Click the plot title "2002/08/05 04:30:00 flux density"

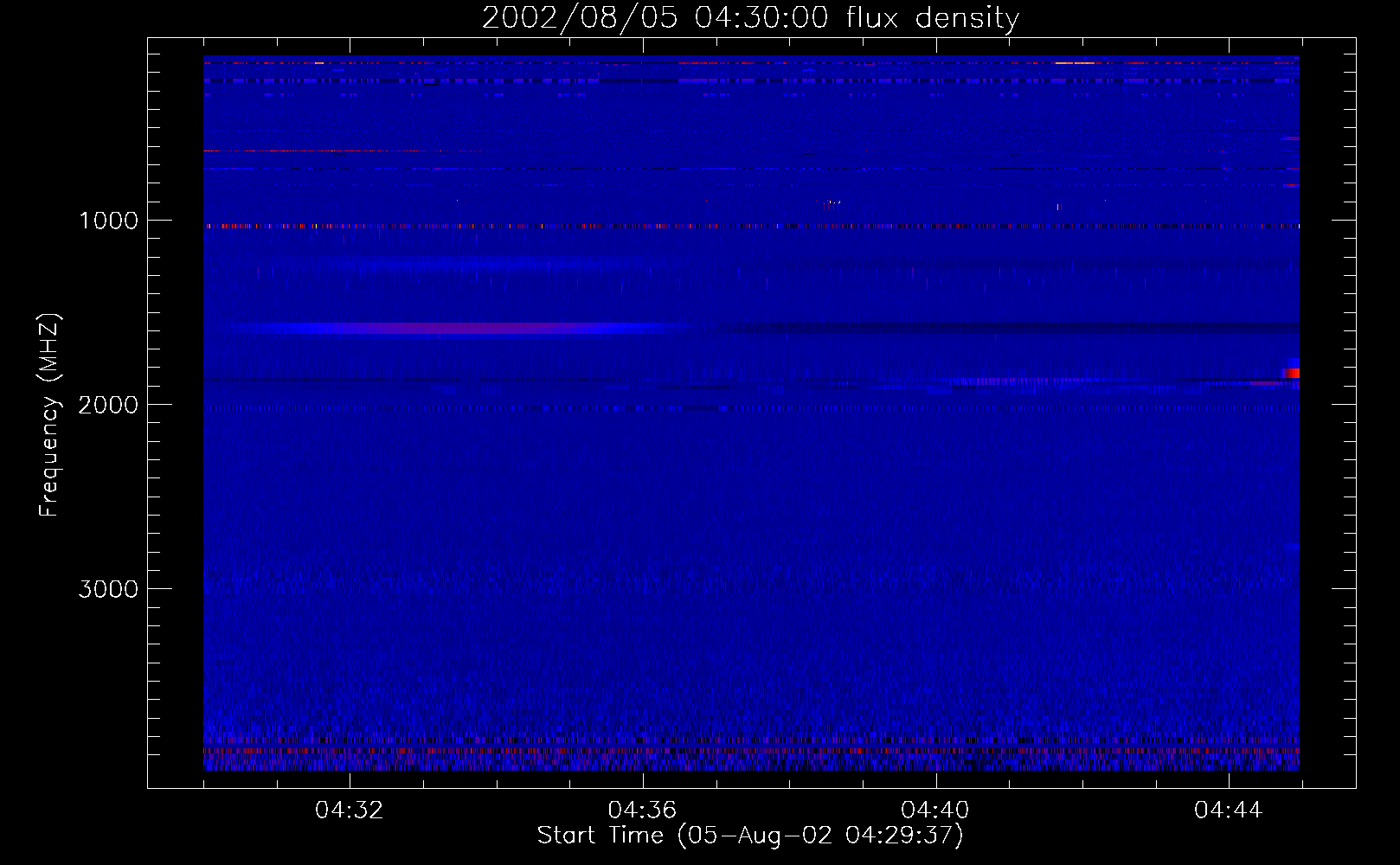pos(750,17)
